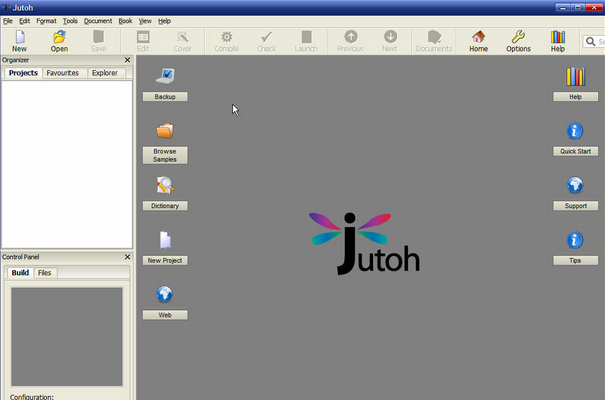The height and width of the screenshot is (400, 605).
Task: Go to Next document icon
Action: (390, 37)
